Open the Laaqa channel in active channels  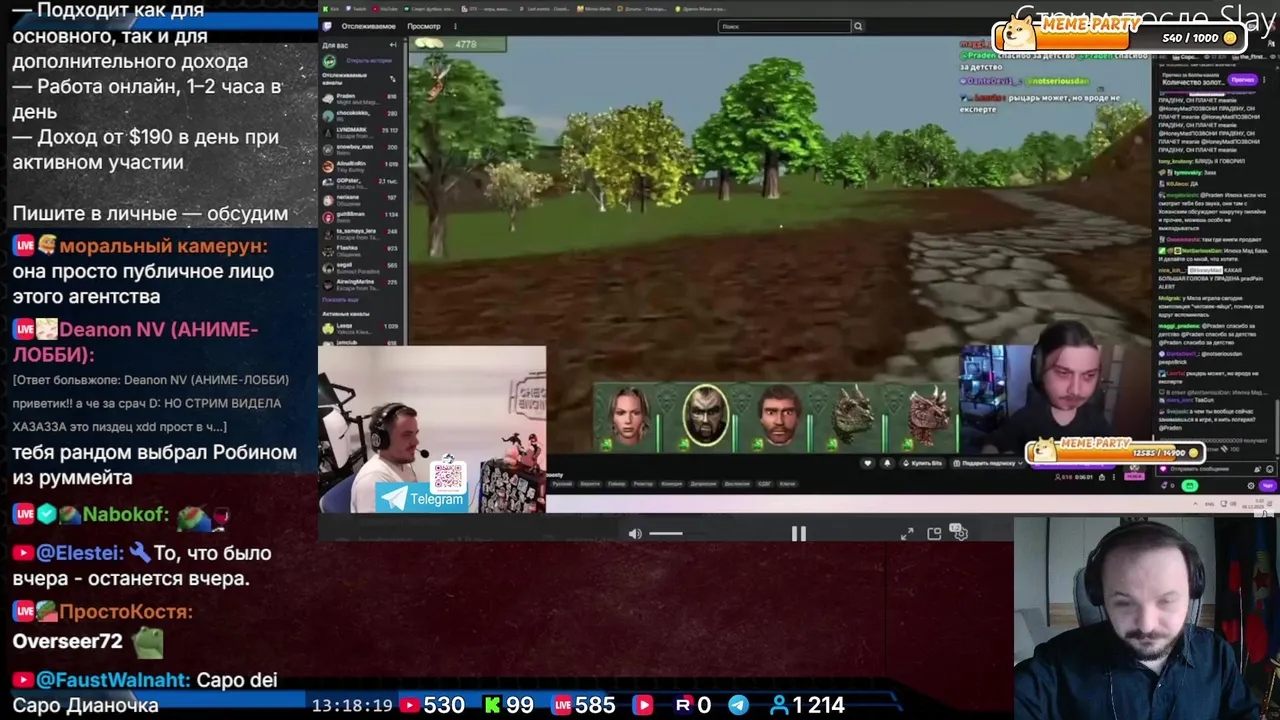362,329
